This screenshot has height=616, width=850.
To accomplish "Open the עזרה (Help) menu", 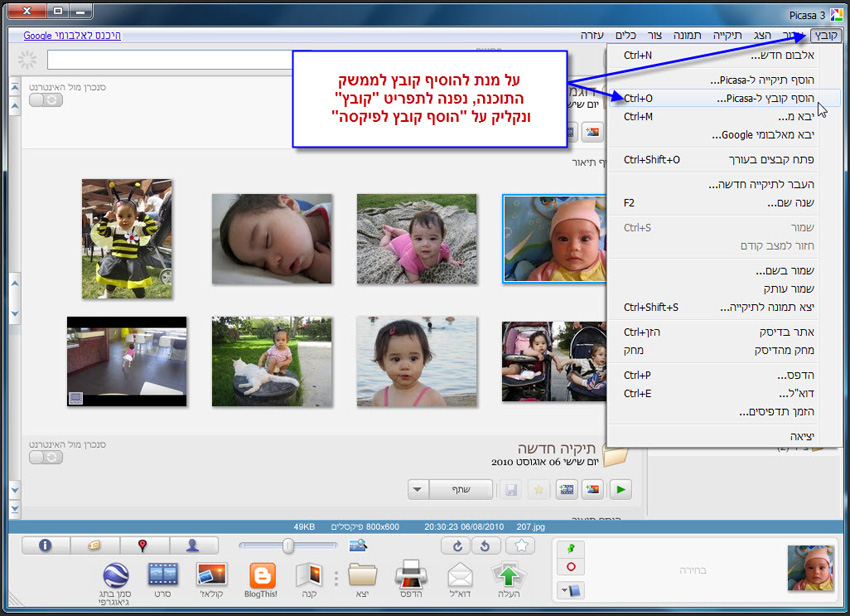I will click(592, 35).
